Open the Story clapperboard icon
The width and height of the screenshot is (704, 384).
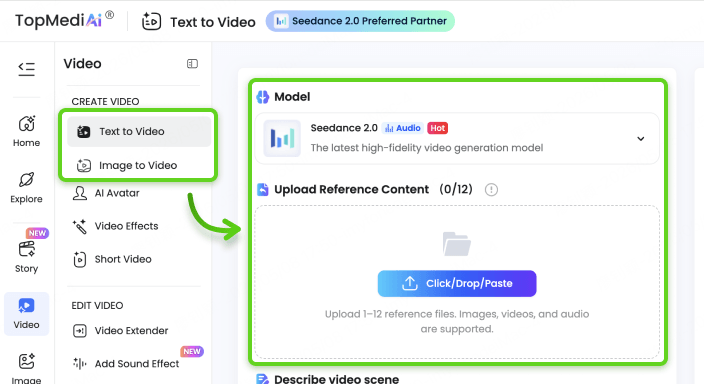(x=26, y=249)
